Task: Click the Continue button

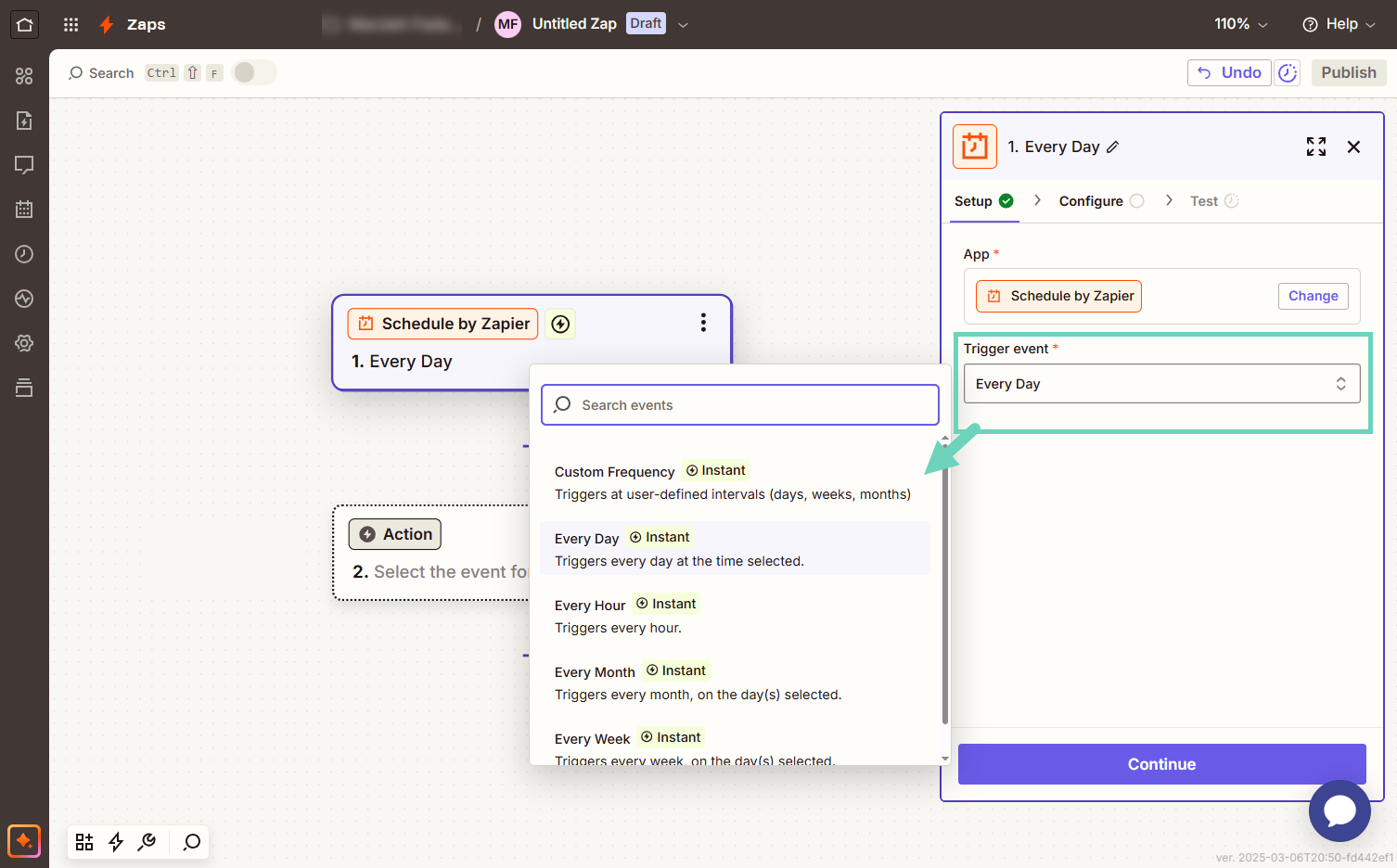Action: pos(1161,764)
